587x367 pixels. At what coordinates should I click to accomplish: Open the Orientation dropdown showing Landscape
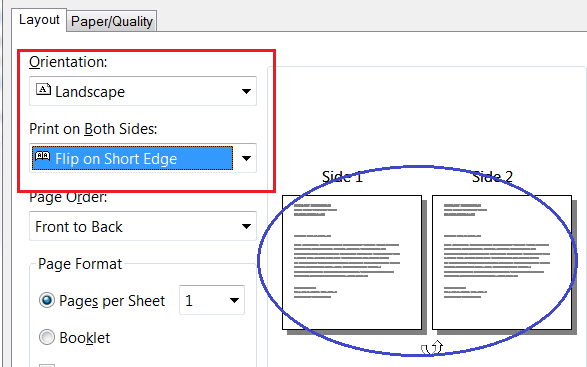tap(143, 91)
